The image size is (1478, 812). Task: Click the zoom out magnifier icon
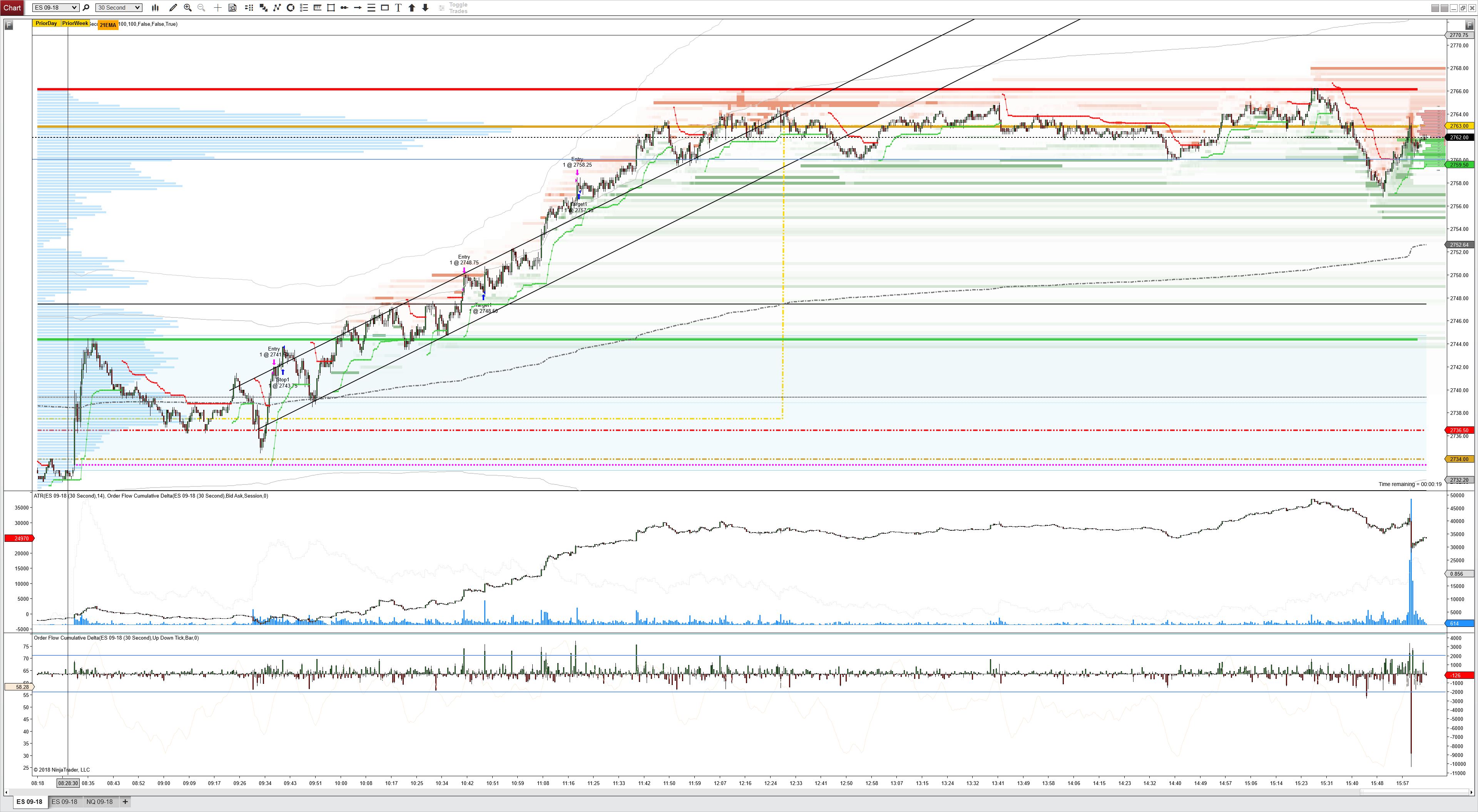(x=201, y=7)
